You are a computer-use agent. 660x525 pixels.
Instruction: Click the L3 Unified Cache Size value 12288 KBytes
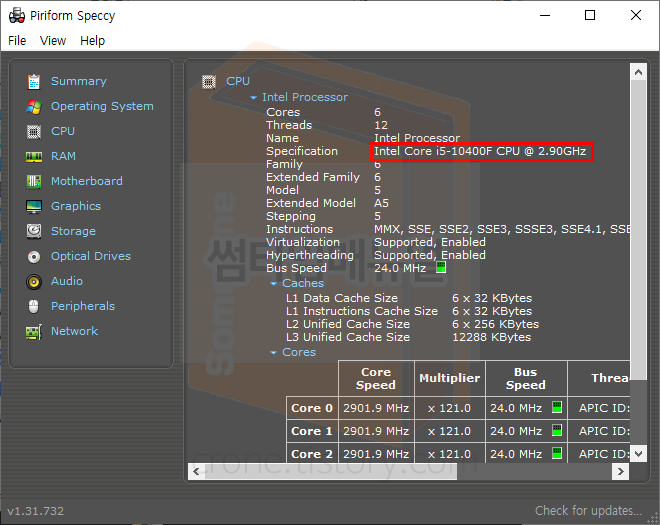coord(491,337)
